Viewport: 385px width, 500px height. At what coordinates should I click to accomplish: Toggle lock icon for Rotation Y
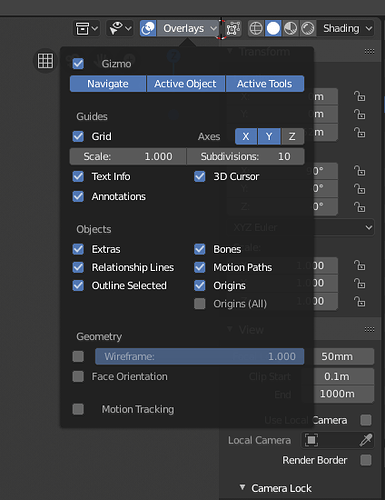[359, 189]
